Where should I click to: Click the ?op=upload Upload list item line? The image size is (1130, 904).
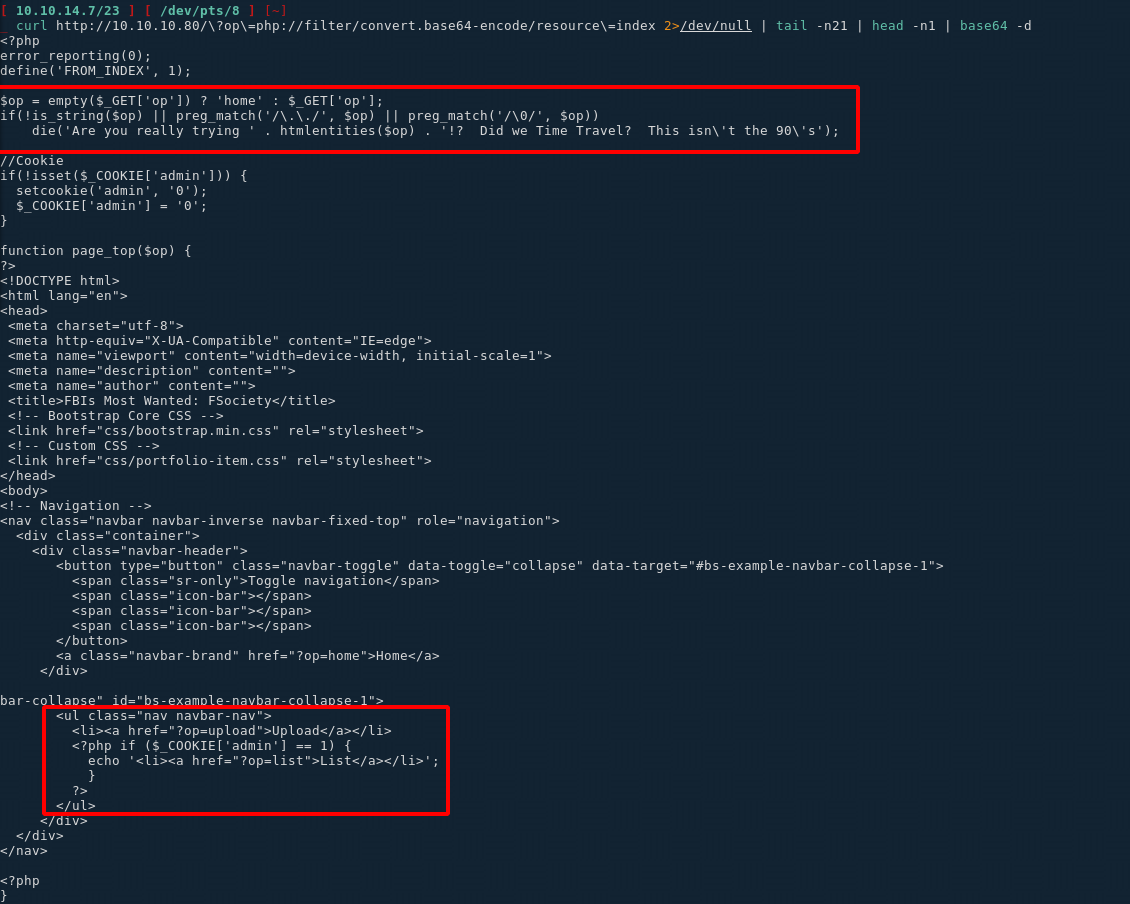232,731
